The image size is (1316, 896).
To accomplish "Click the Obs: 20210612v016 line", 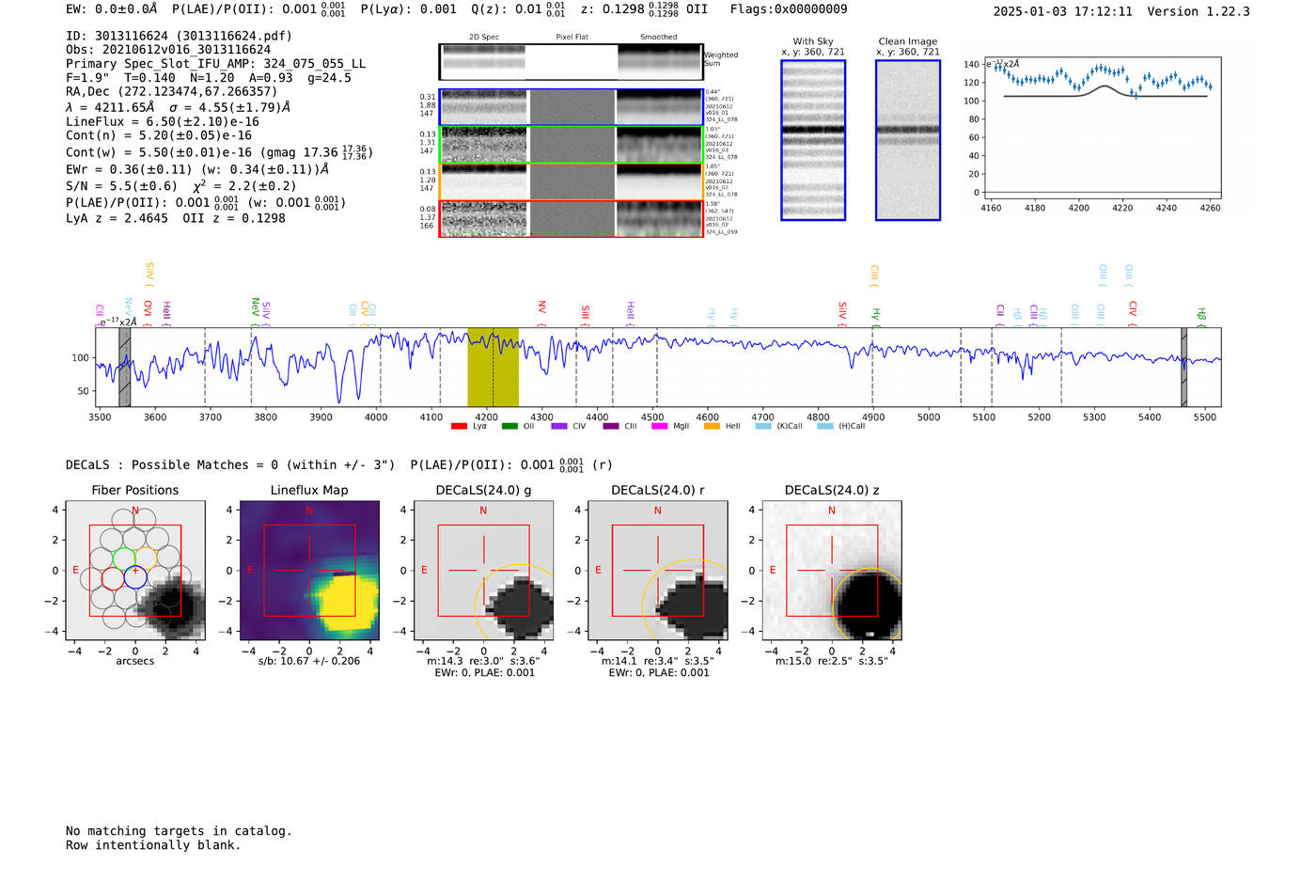I will 168,50.
